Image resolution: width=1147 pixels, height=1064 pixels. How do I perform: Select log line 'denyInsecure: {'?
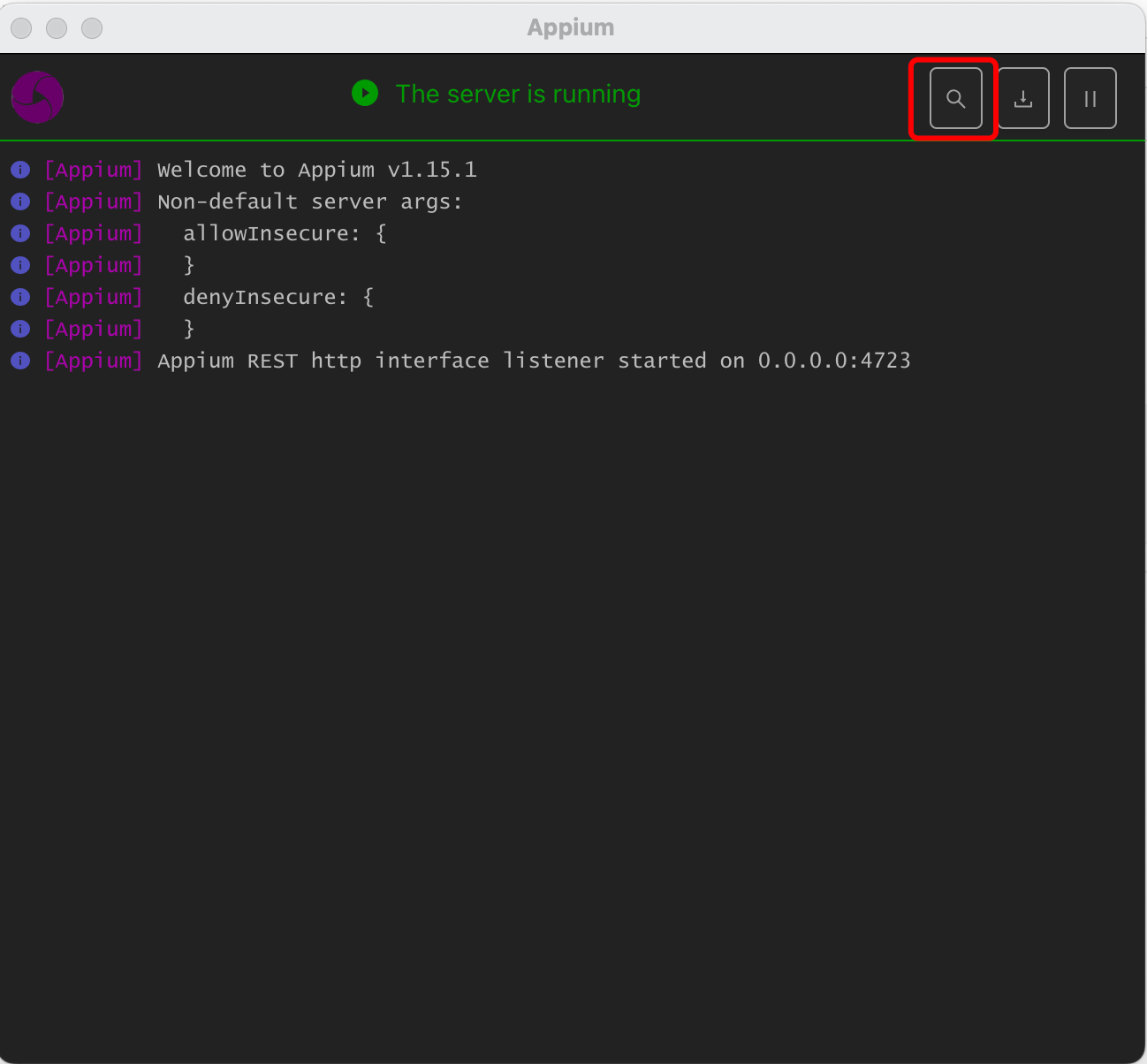coord(278,297)
